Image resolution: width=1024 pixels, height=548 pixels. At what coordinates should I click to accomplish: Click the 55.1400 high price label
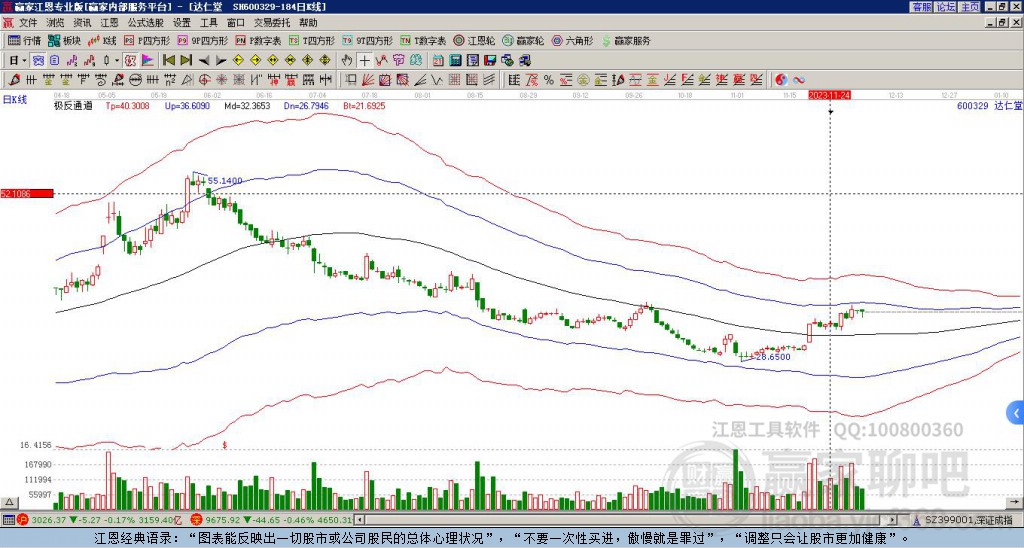click(225, 181)
